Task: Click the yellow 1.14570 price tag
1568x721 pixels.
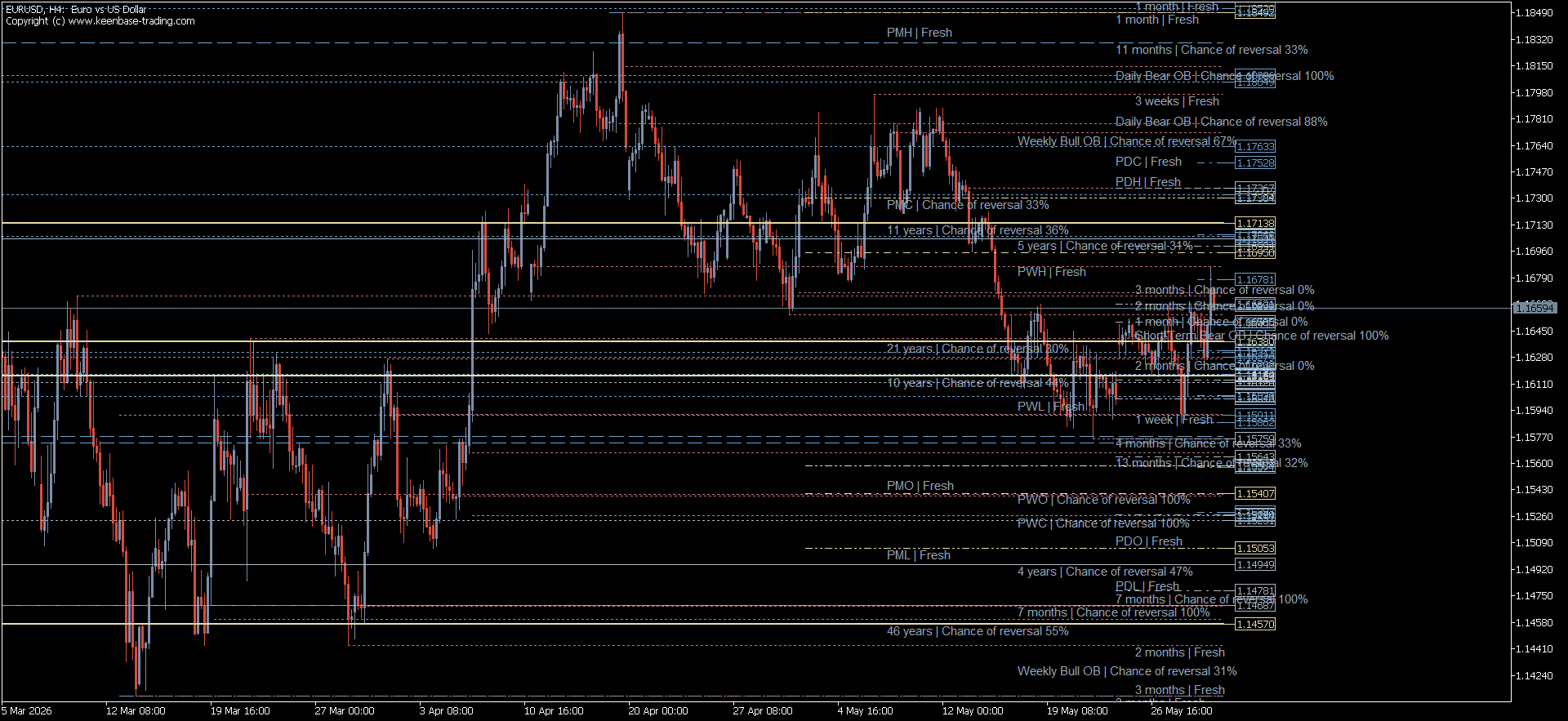Action: 1255,624
